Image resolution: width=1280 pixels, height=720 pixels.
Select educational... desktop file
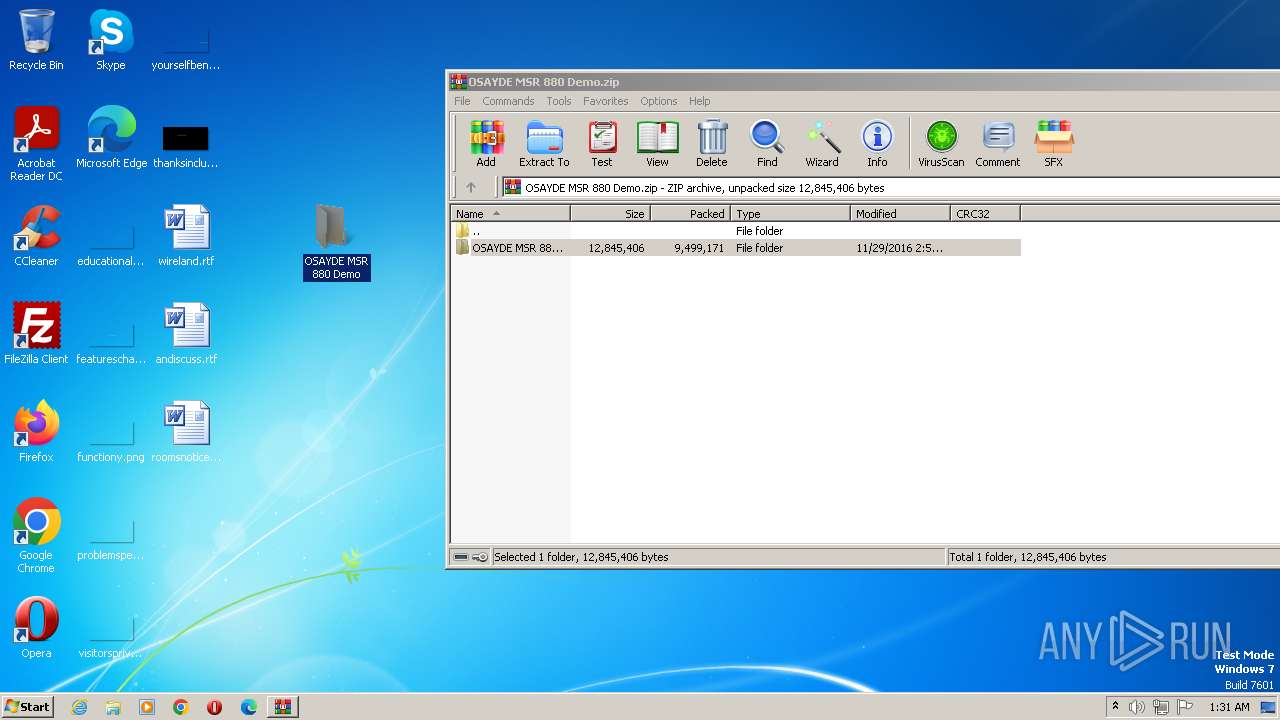pos(111,243)
